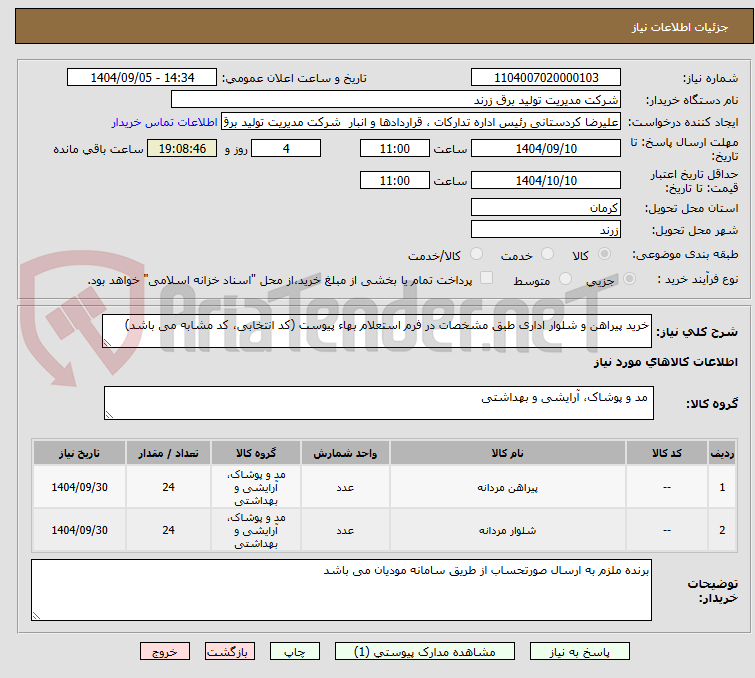Click the response deadline date 1404/09/10
The height and width of the screenshot is (678, 755).
coord(546,148)
